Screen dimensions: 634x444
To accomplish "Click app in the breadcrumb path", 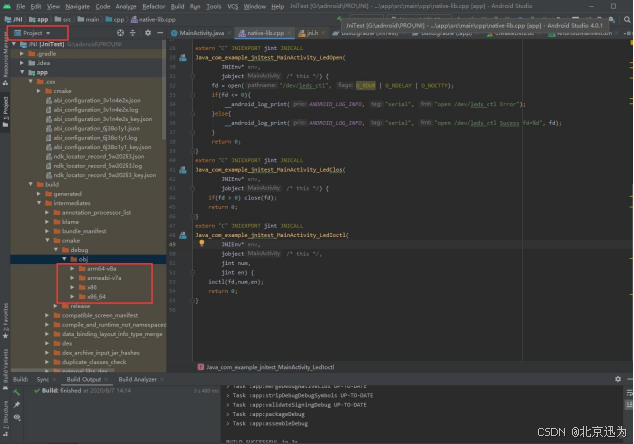I will coord(39,19).
